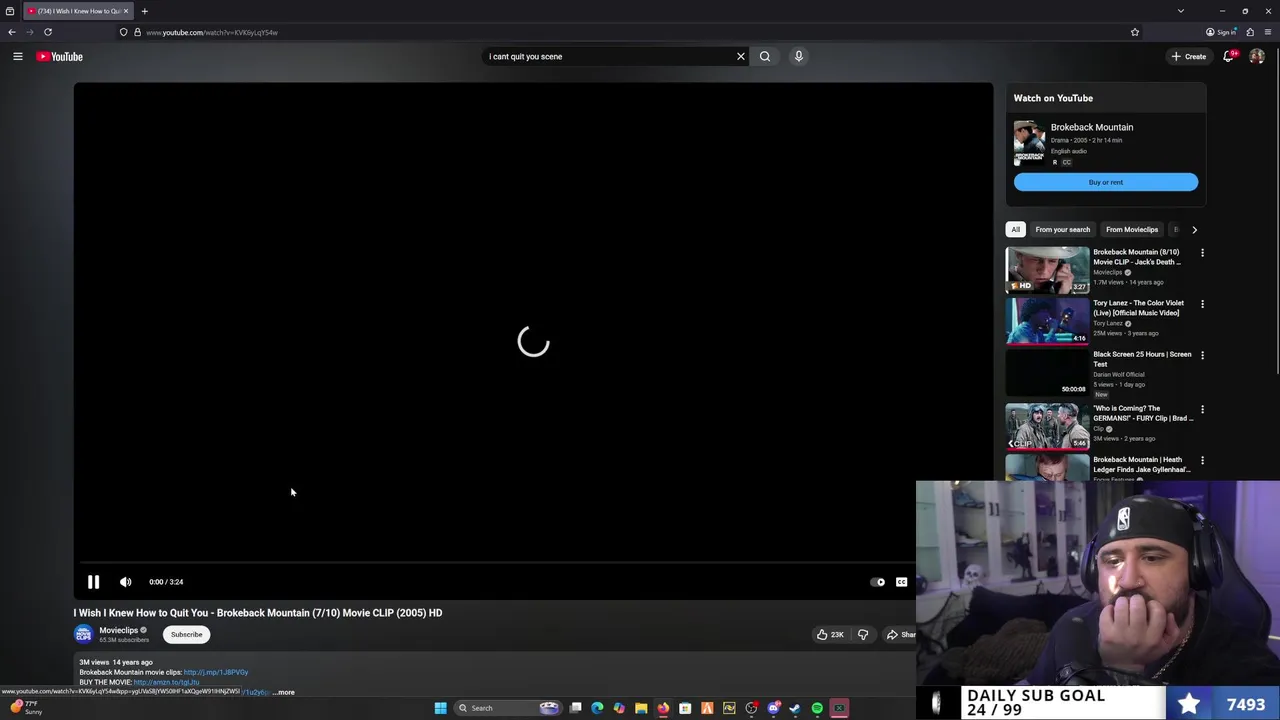The height and width of the screenshot is (720, 1280).
Task: Click the taskbar Search box
Action: pyautogui.click(x=508, y=708)
